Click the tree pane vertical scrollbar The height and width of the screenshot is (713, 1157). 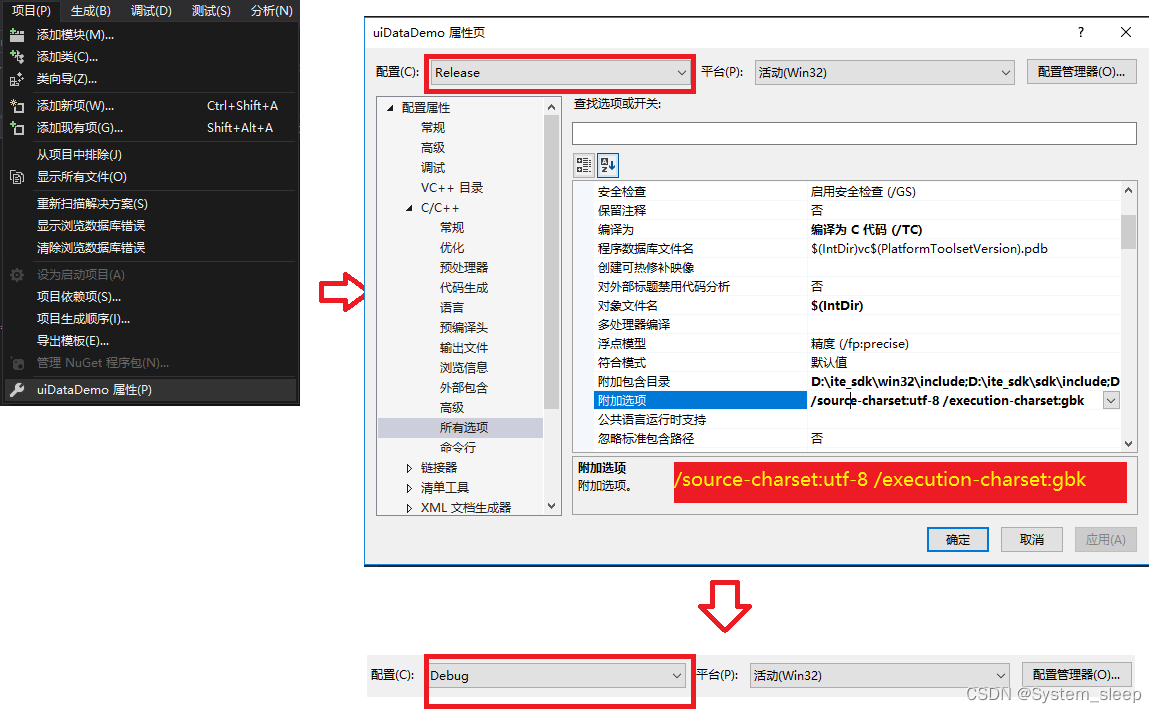click(x=551, y=306)
